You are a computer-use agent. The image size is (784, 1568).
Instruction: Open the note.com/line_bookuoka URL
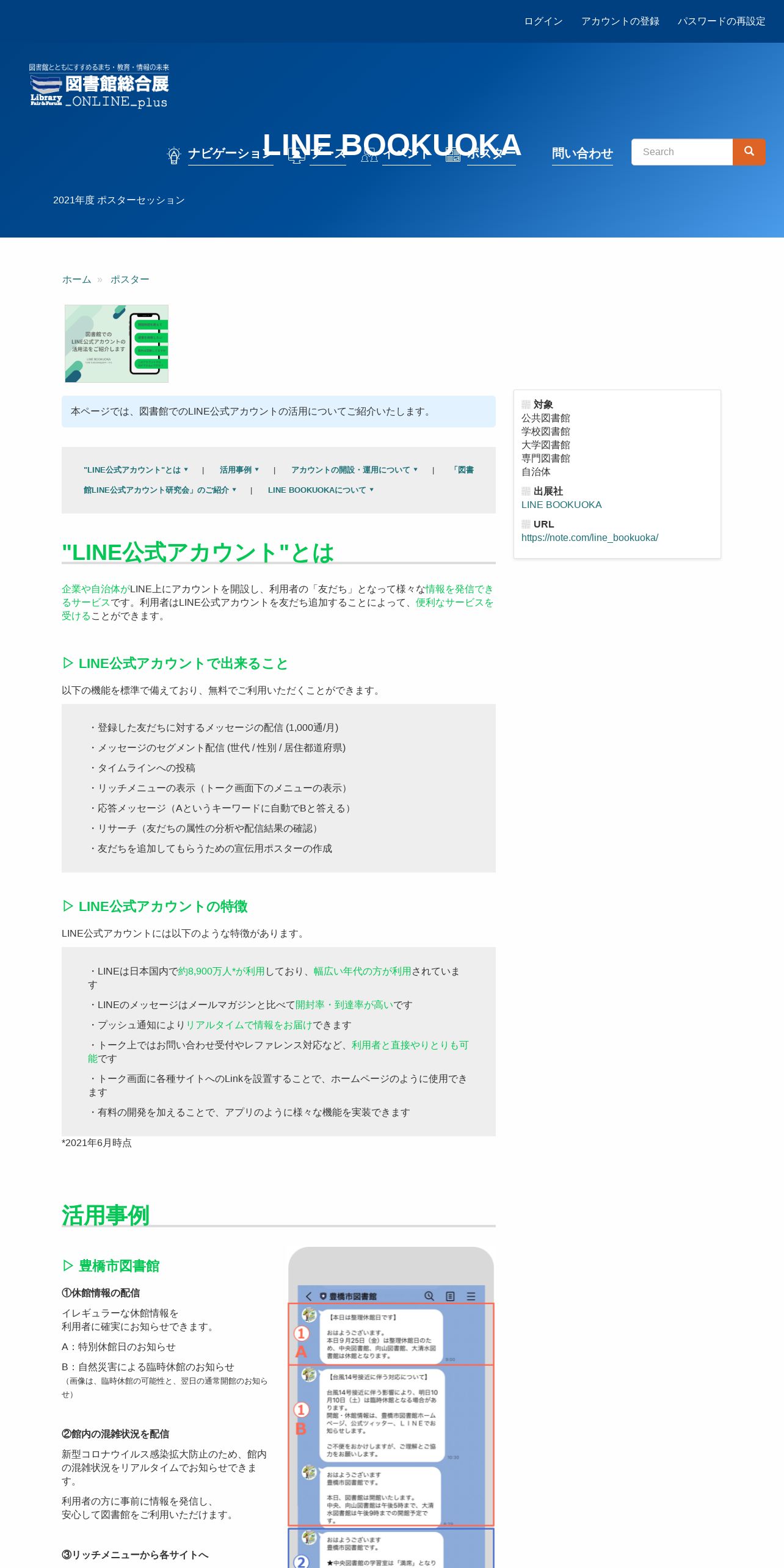coord(590,538)
